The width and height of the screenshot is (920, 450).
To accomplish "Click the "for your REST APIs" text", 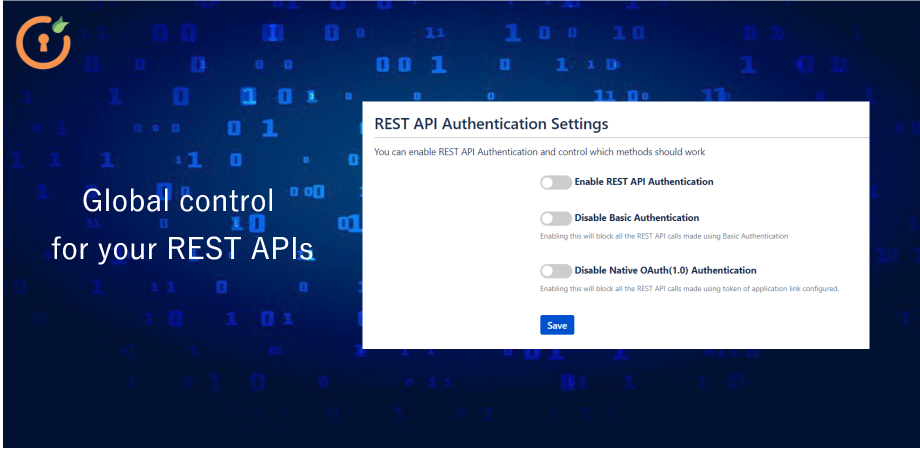I will (183, 248).
